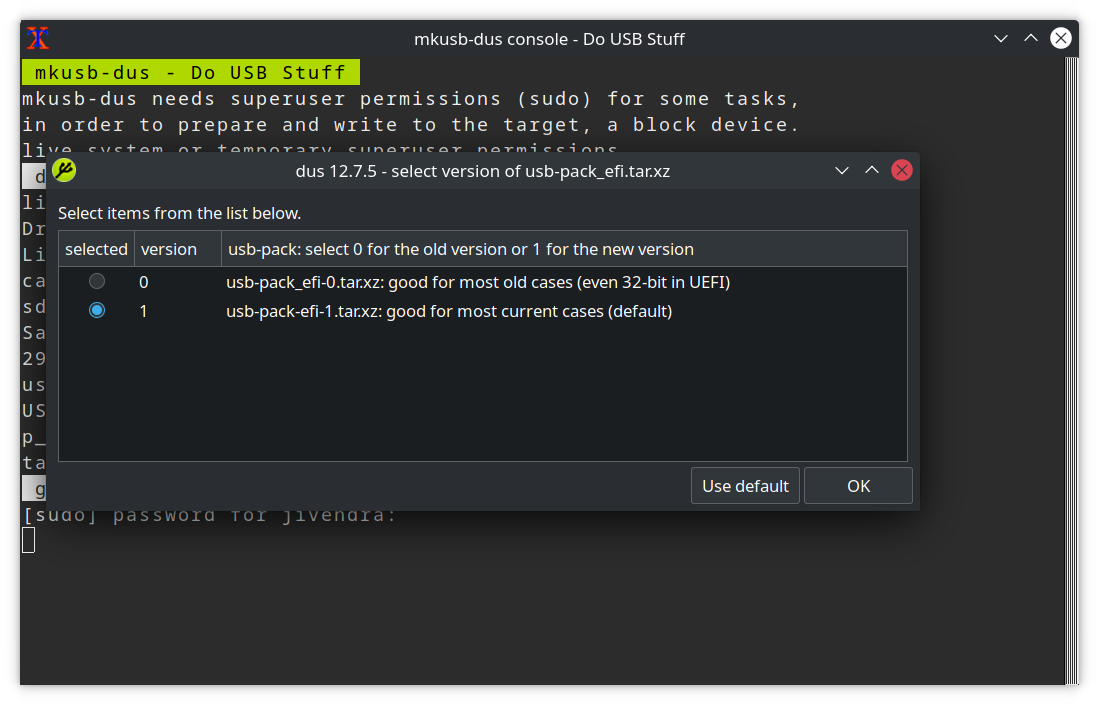Close the dus 12.7.5 dialog
Viewport: 1099px width, 705px height.
click(902, 170)
